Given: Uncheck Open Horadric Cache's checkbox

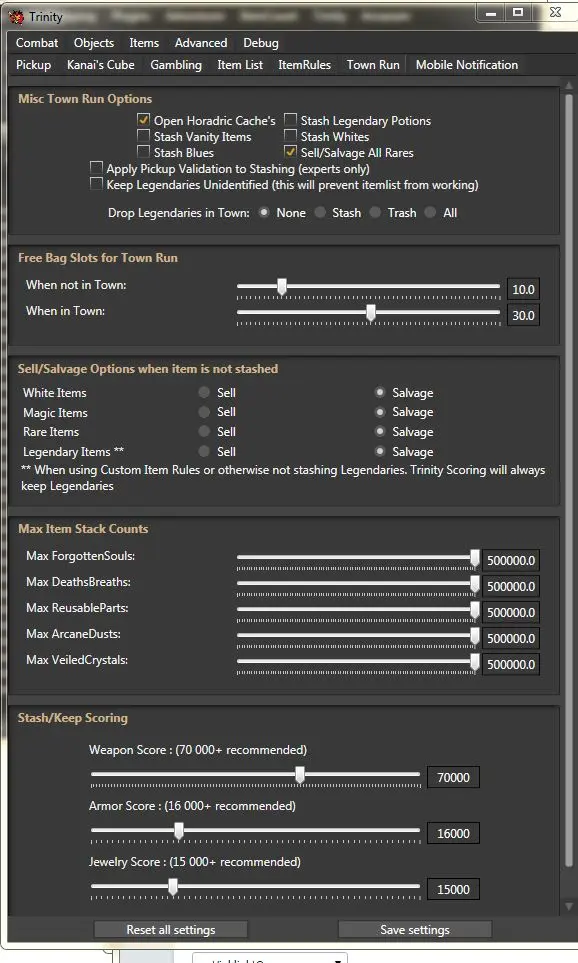Looking at the screenshot, I should pos(143,119).
